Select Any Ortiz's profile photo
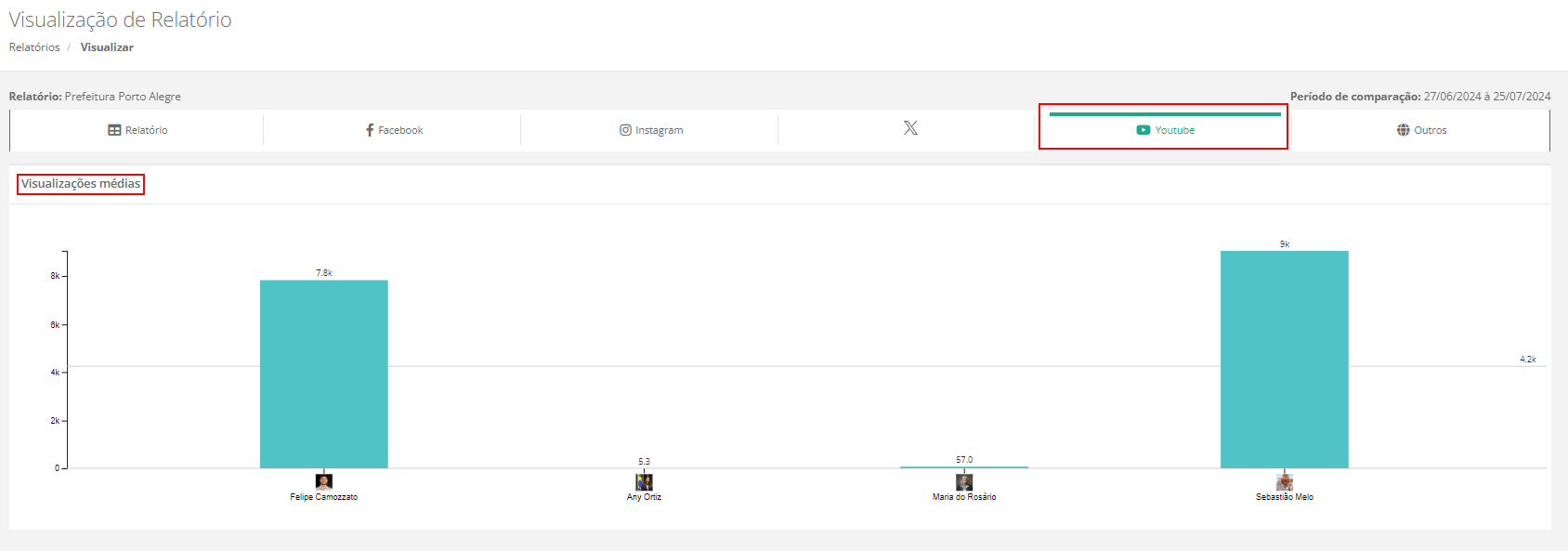 (x=644, y=482)
